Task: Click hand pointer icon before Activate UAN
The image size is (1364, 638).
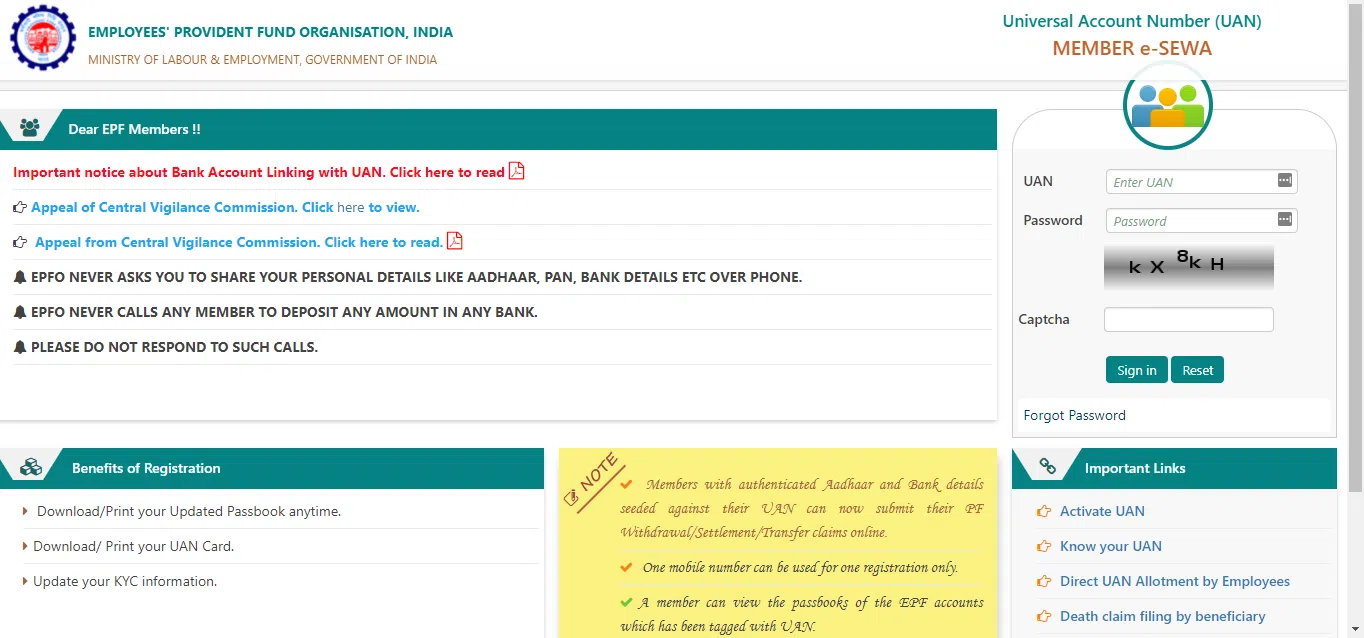Action: coord(1044,511)
